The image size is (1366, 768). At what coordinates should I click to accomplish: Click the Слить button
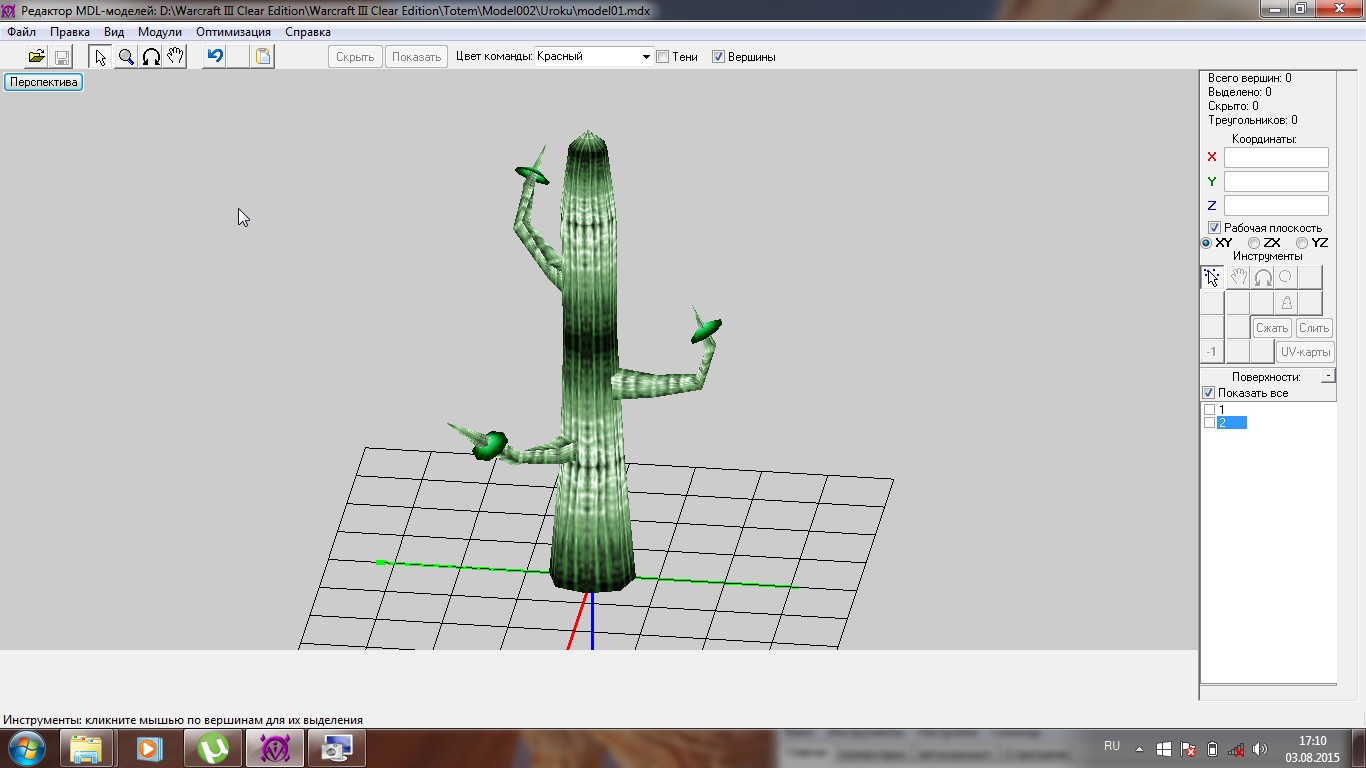[1314, 328]
